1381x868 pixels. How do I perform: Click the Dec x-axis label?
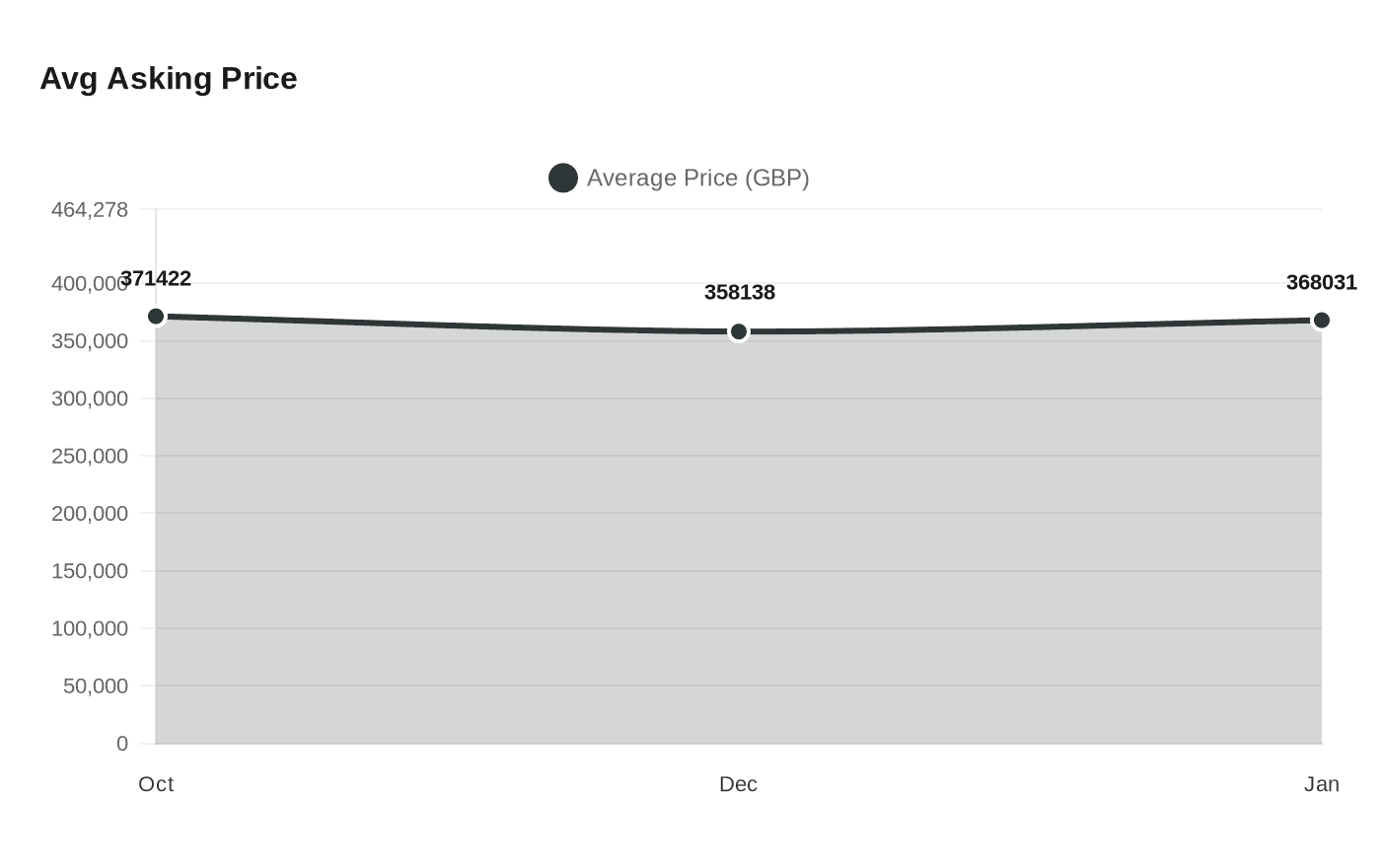[738, 784]
